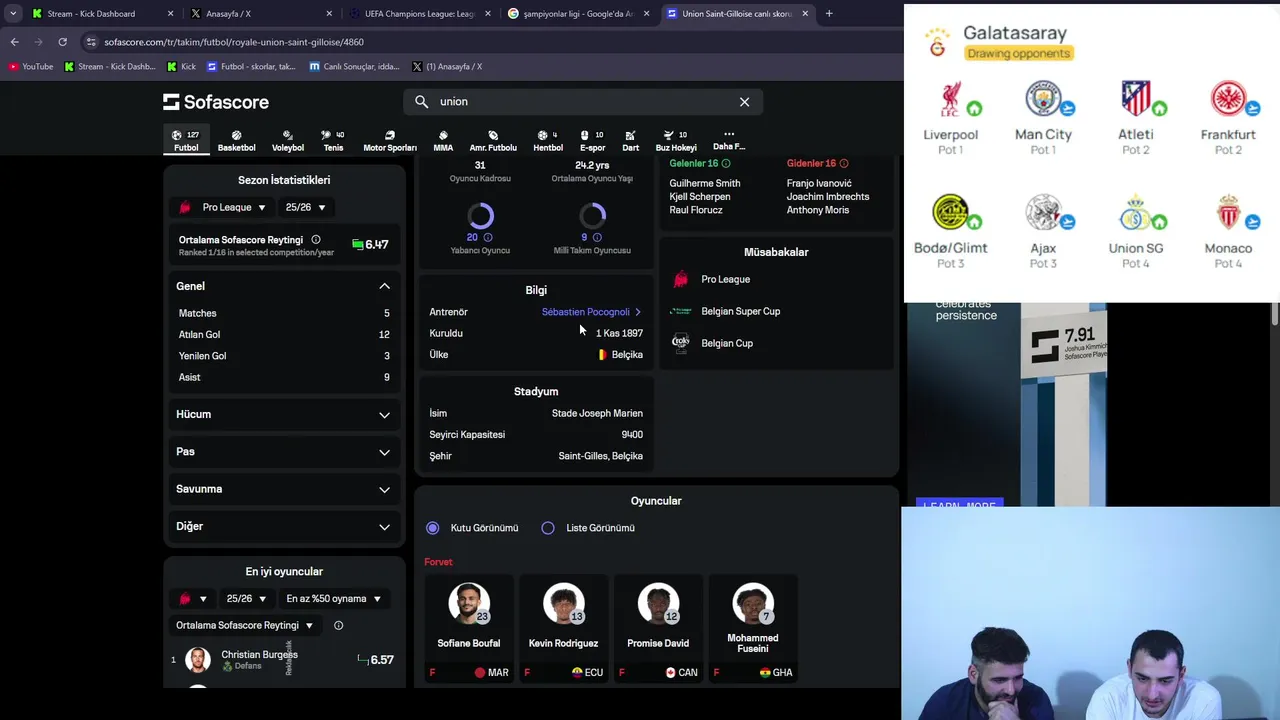Select the E-spor icon
This screenshot has height=720, width=1280.
pyautogui.click(x=592, y=140)
